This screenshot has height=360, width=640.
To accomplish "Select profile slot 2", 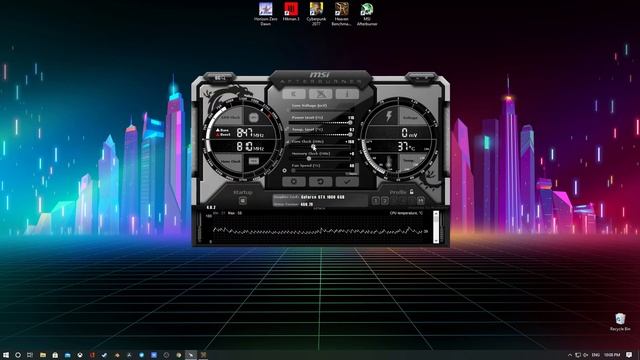I will [x=384, y=200].
